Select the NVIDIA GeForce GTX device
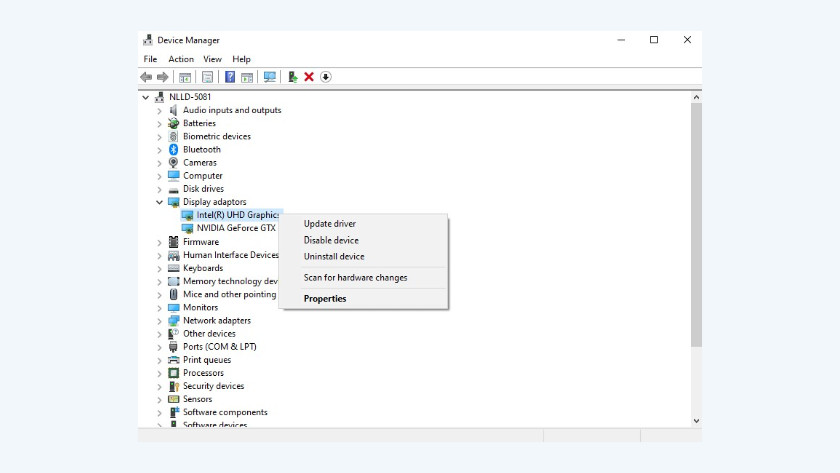Viewport: 840px width, 473px height. [236, 228]
